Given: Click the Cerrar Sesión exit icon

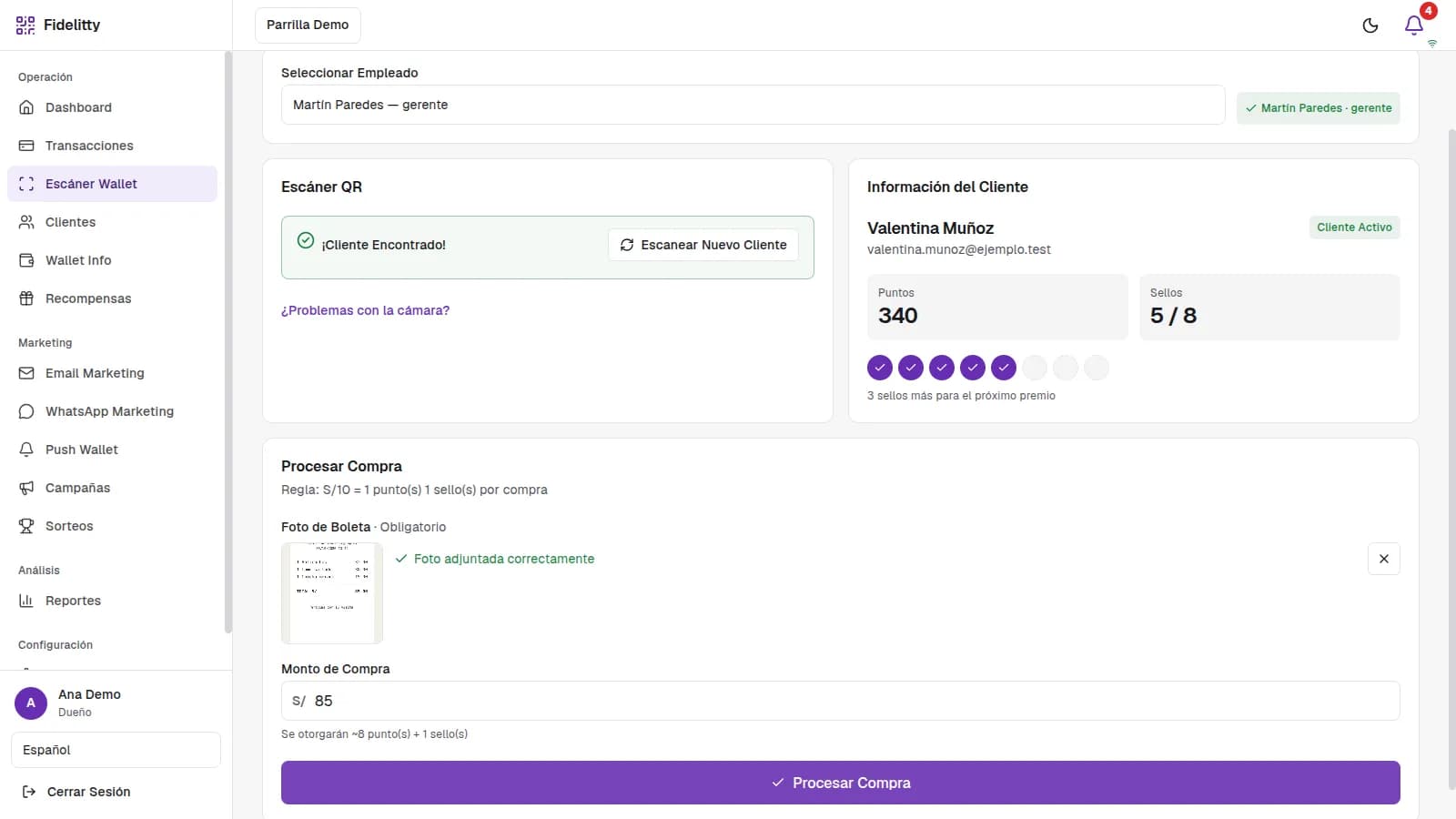Looking at the screenshot, I should 29,792.
